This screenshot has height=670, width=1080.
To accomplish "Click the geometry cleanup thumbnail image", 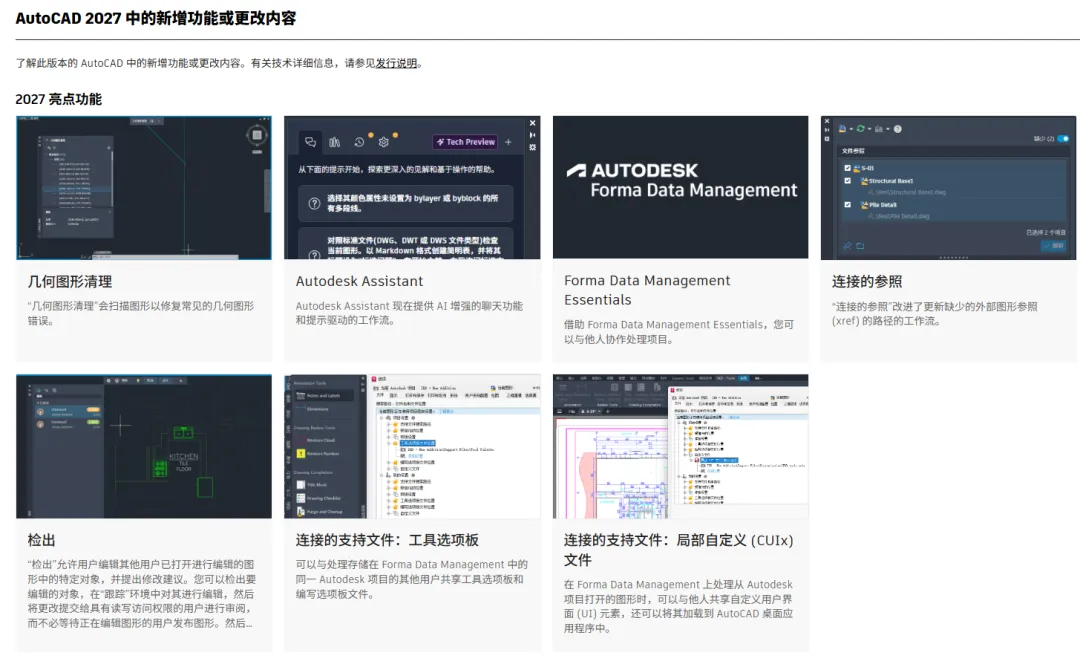I will tap(144, 187).
